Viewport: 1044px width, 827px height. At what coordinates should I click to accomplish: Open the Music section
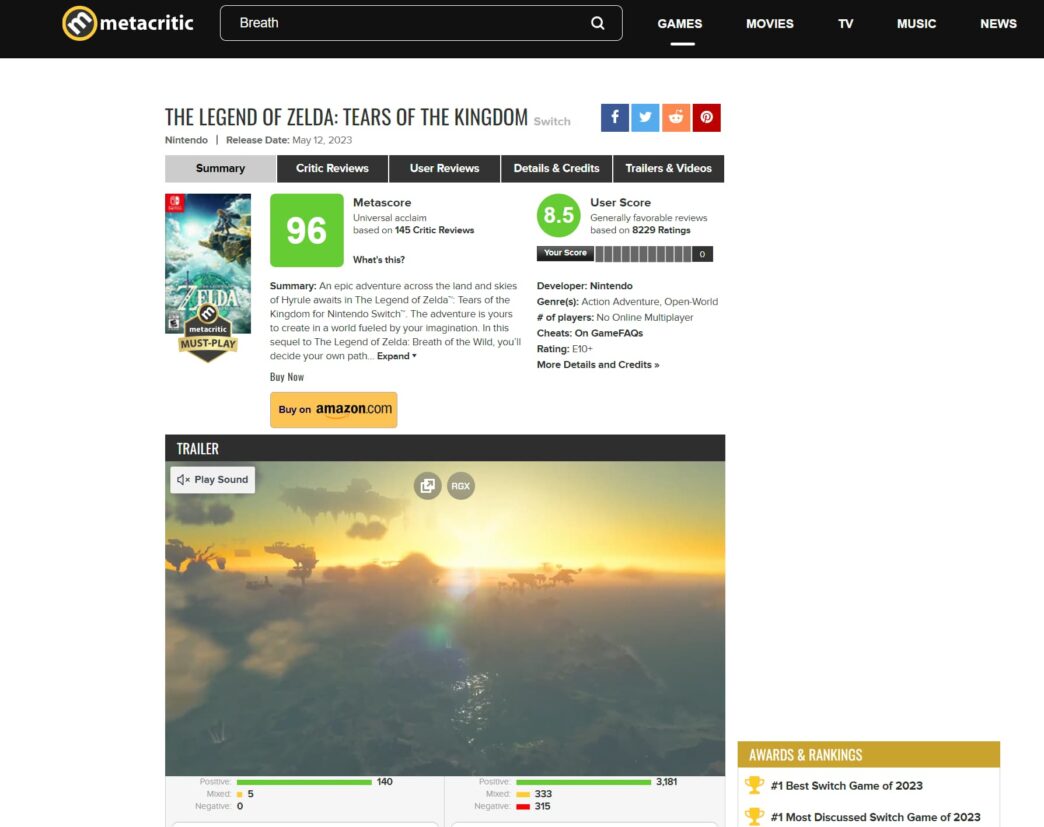(x=916, y=24)
